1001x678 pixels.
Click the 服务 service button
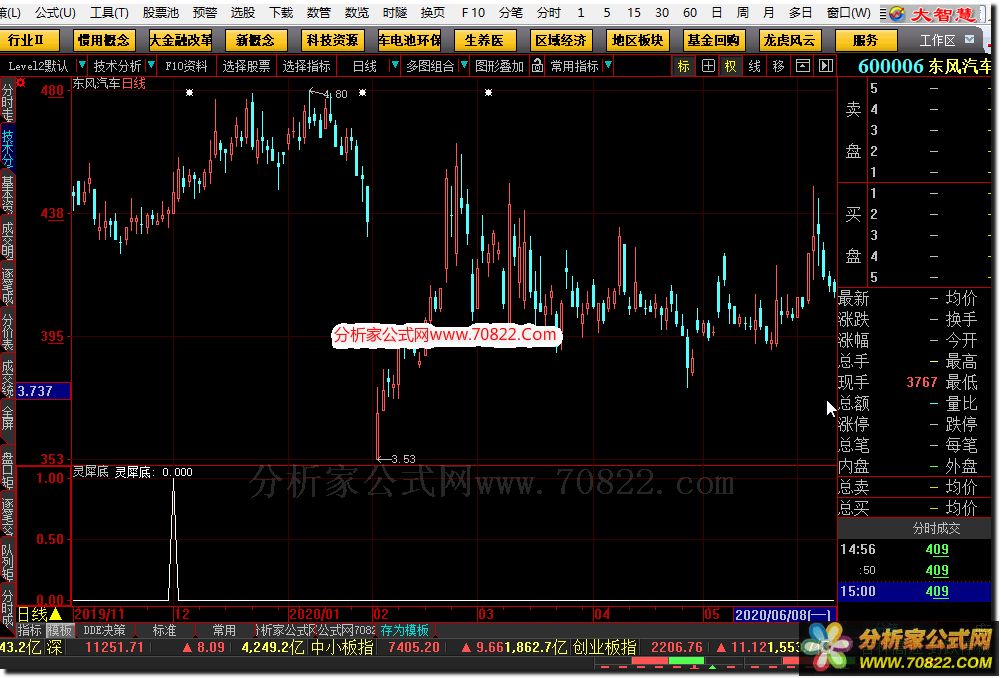[866, 40]
